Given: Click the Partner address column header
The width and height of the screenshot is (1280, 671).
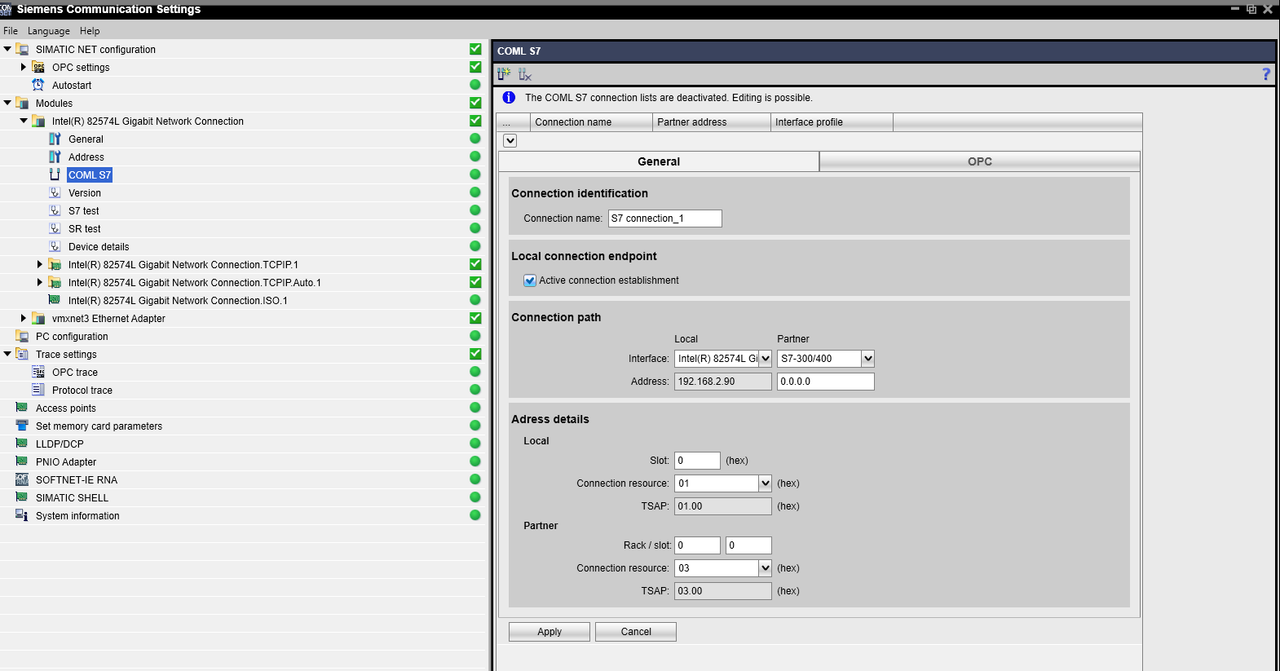Looking at the screenshot, I should (x=711, y=122).
